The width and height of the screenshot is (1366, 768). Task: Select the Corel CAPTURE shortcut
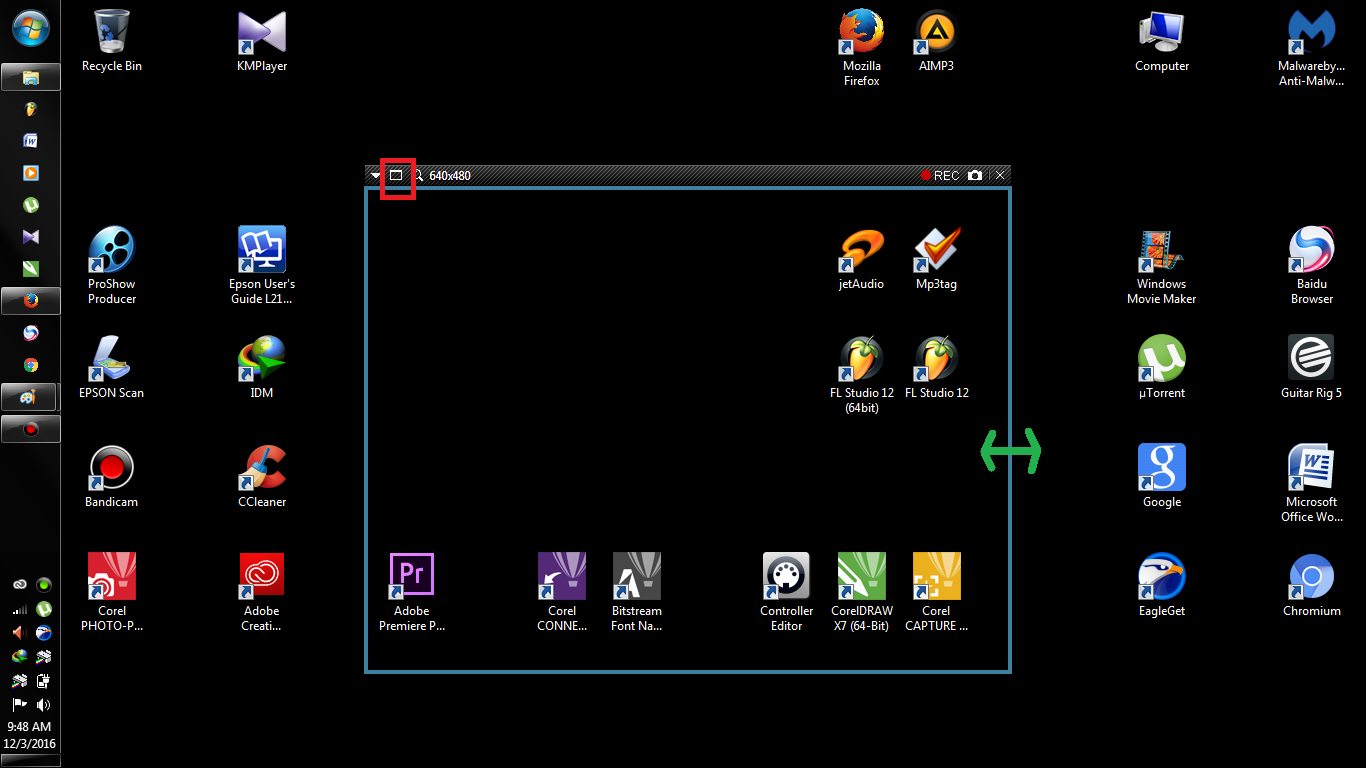click(x=937, y=593)
